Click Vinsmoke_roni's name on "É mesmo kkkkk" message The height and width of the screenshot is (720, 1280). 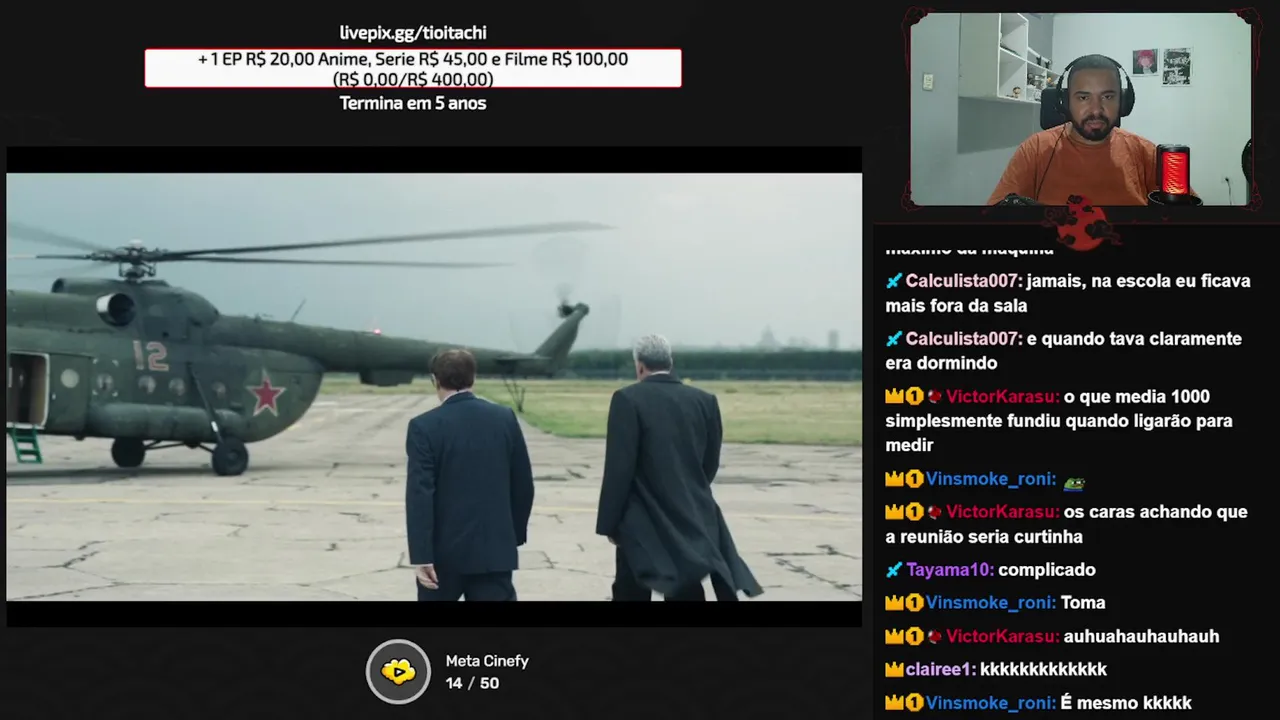click(x=990, y=703)
